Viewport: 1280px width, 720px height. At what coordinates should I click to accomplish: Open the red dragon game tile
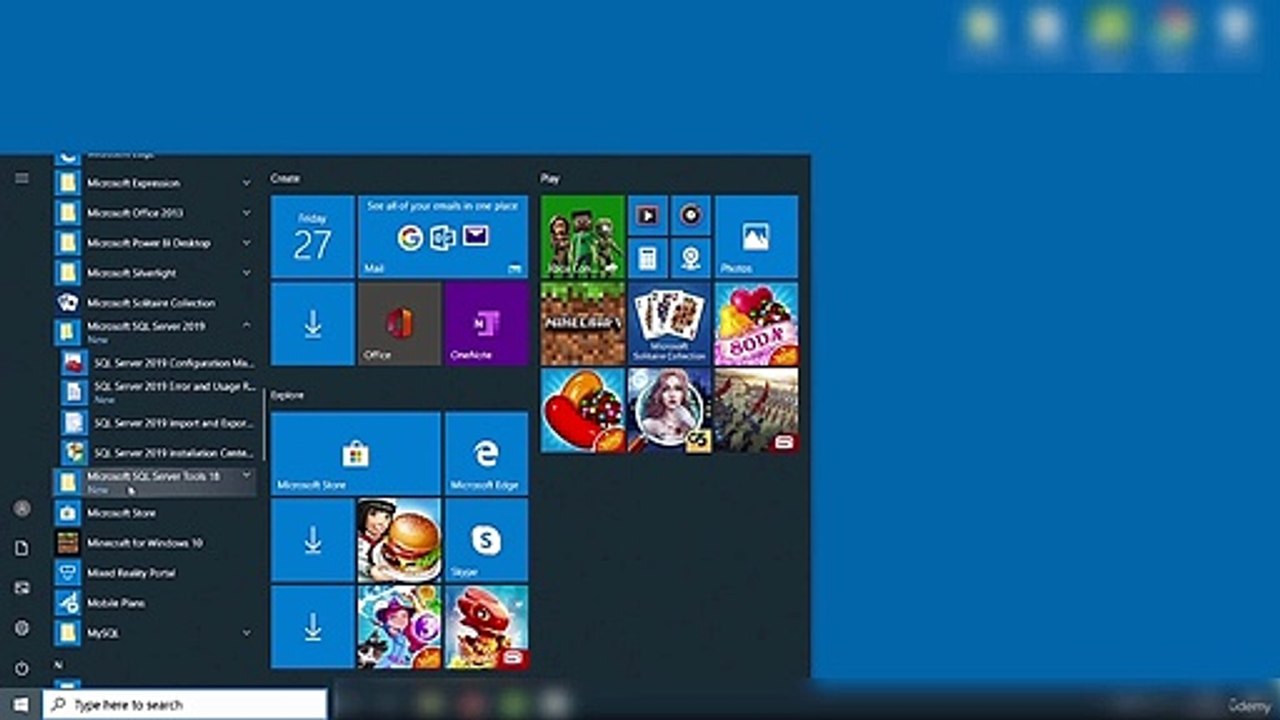point(486,627)
